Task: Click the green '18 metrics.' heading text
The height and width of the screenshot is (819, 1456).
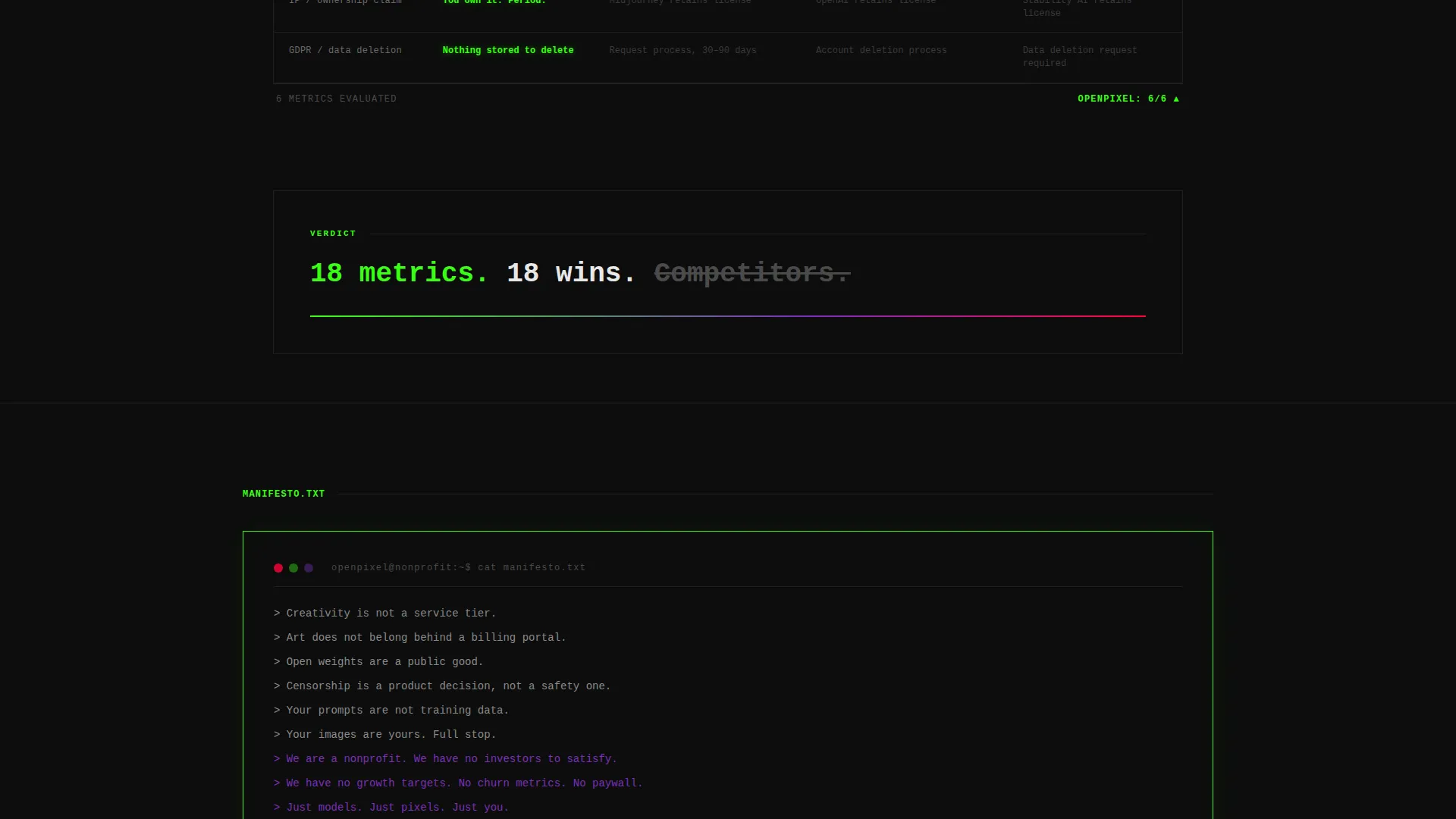Action: pyautogui.click(x=400, y=272)
